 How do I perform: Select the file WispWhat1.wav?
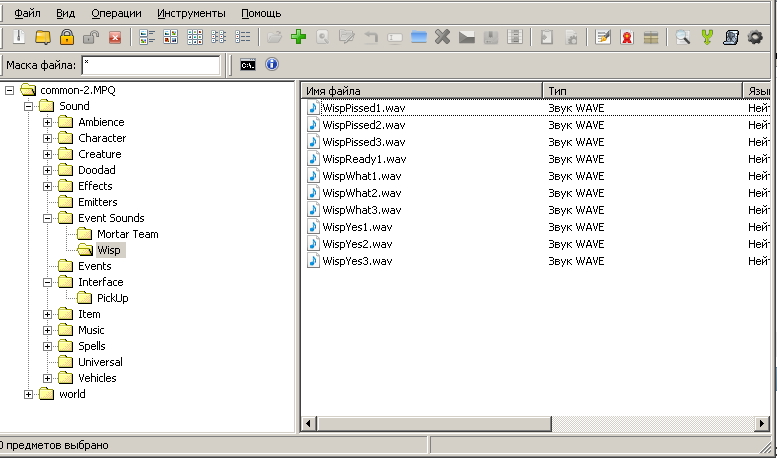pyautogui.click(x=362, y=176)
